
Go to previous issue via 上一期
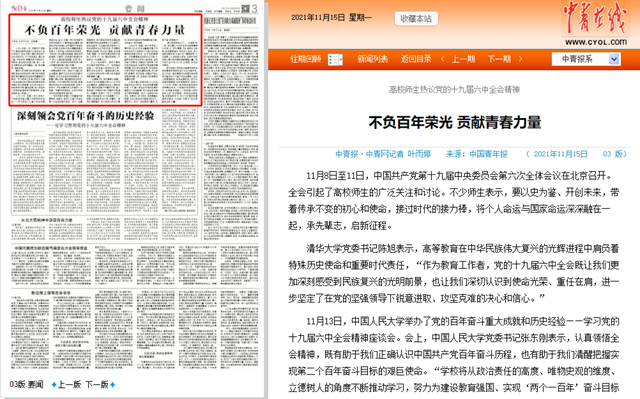pyautogui.click(x=463, y=59)
